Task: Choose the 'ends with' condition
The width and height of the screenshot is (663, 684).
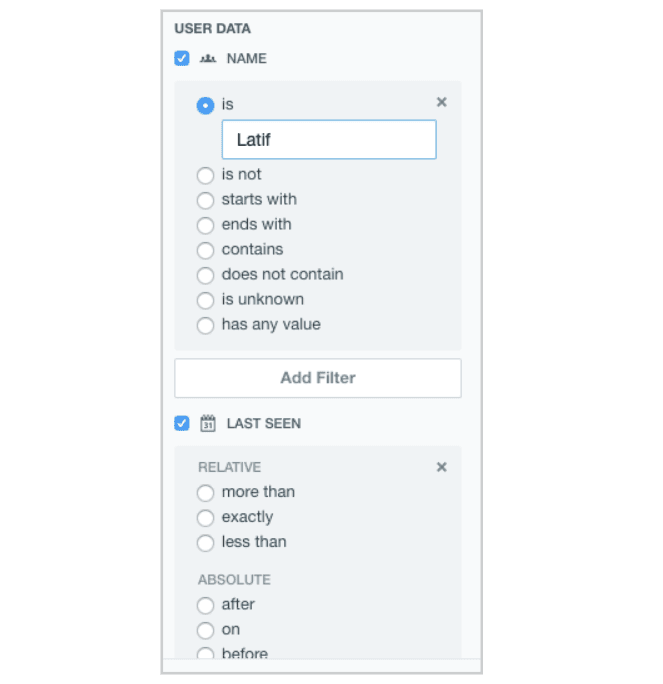Action: 205,225
